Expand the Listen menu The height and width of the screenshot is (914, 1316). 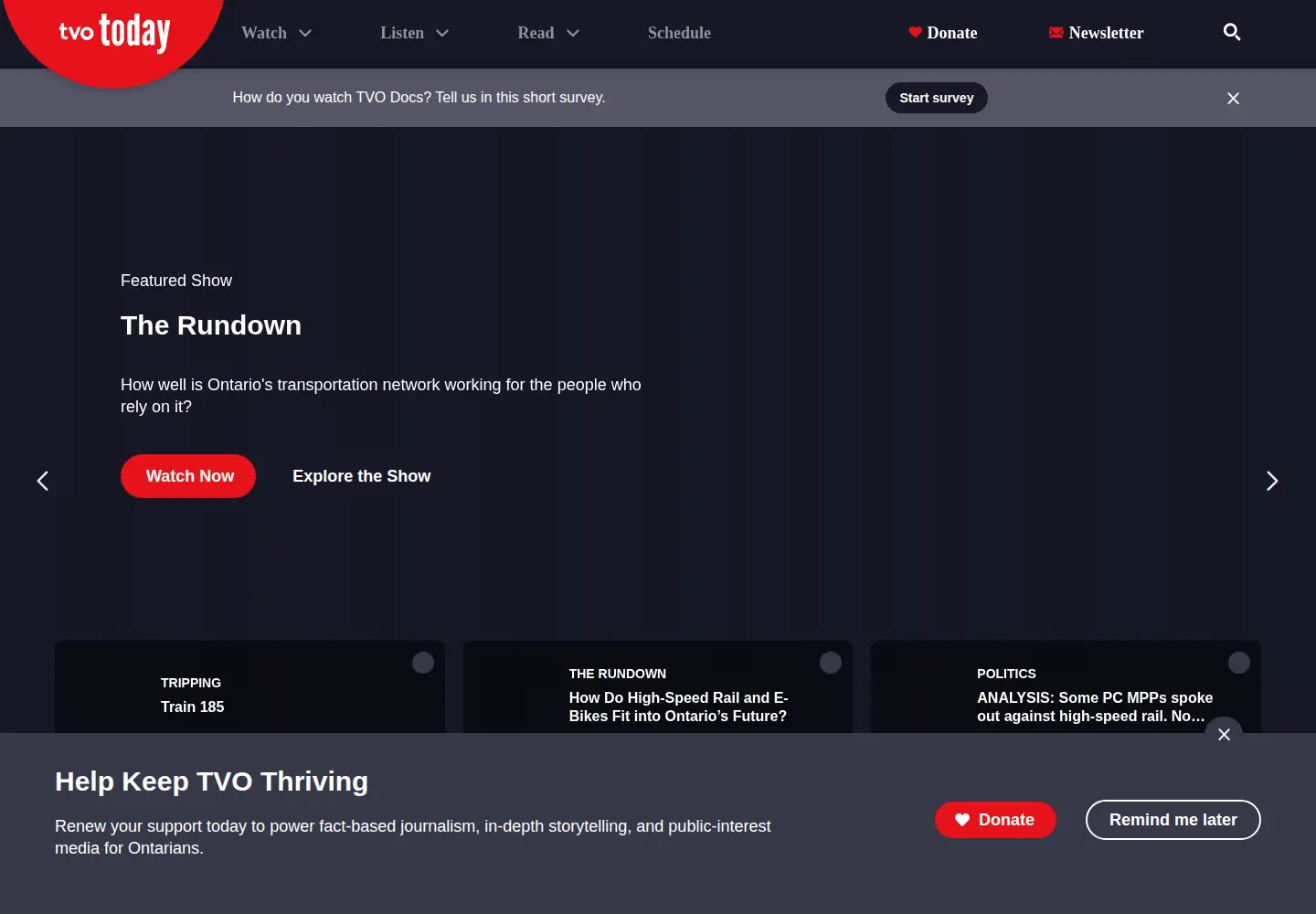coord(415,33)
